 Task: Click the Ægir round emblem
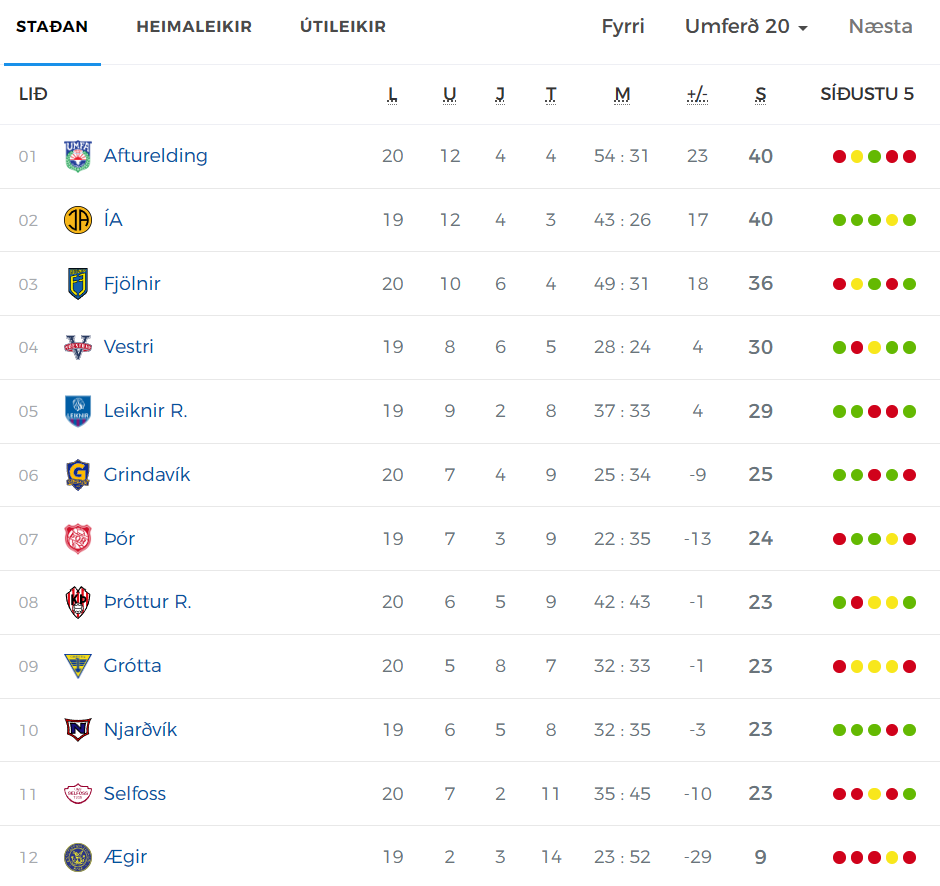click(x=78, y=857)
